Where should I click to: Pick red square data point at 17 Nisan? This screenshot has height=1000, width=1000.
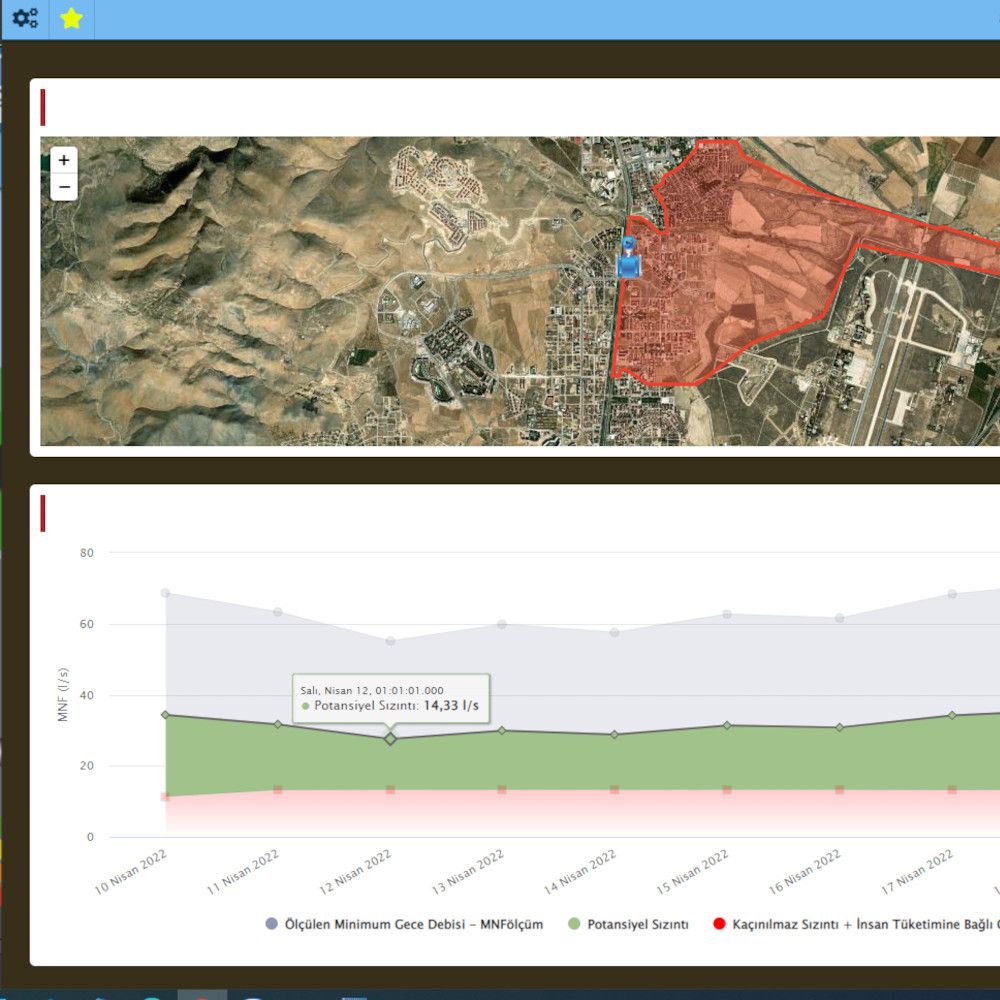point(952,790)
